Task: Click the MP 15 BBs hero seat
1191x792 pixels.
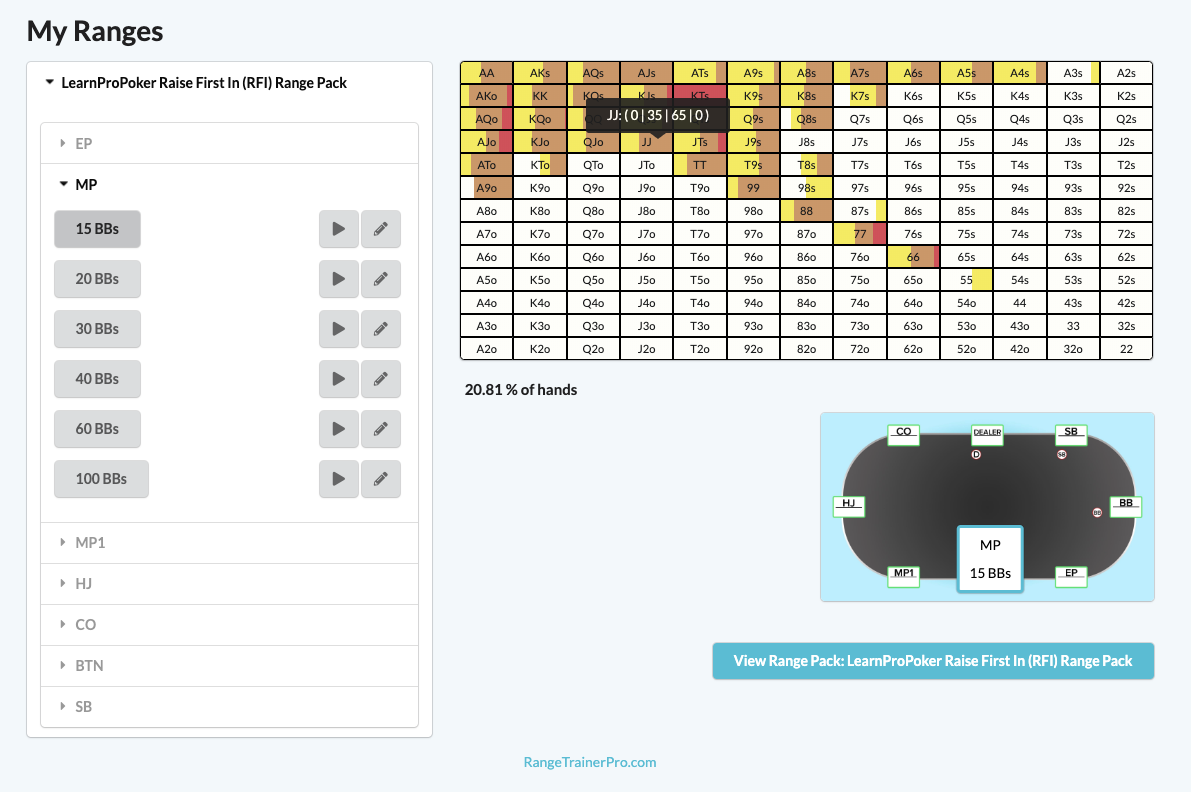Action: tap(990, 559)
